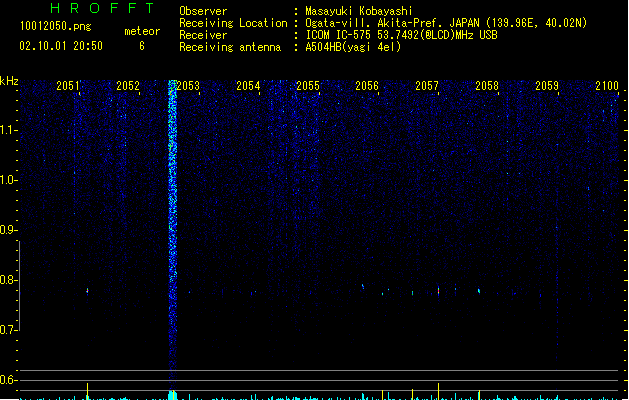Screen dimensions: 629x400
Task: Click the observer name Masayuki Kobayashi
Action: click(359, 11)
